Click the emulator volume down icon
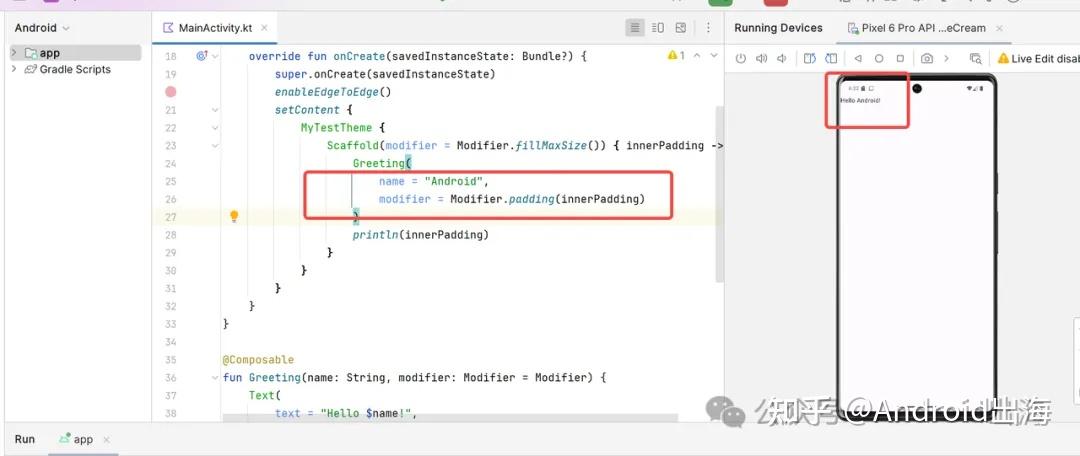The image size is (1080, 456). [x=782, y=59]
